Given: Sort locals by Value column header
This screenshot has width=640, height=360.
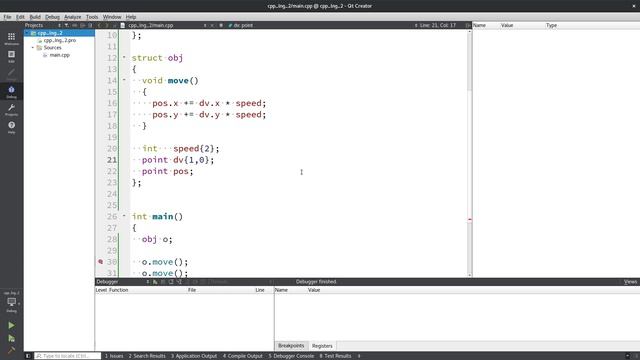Looking at the screenshot, I should [x=507, y=25].
